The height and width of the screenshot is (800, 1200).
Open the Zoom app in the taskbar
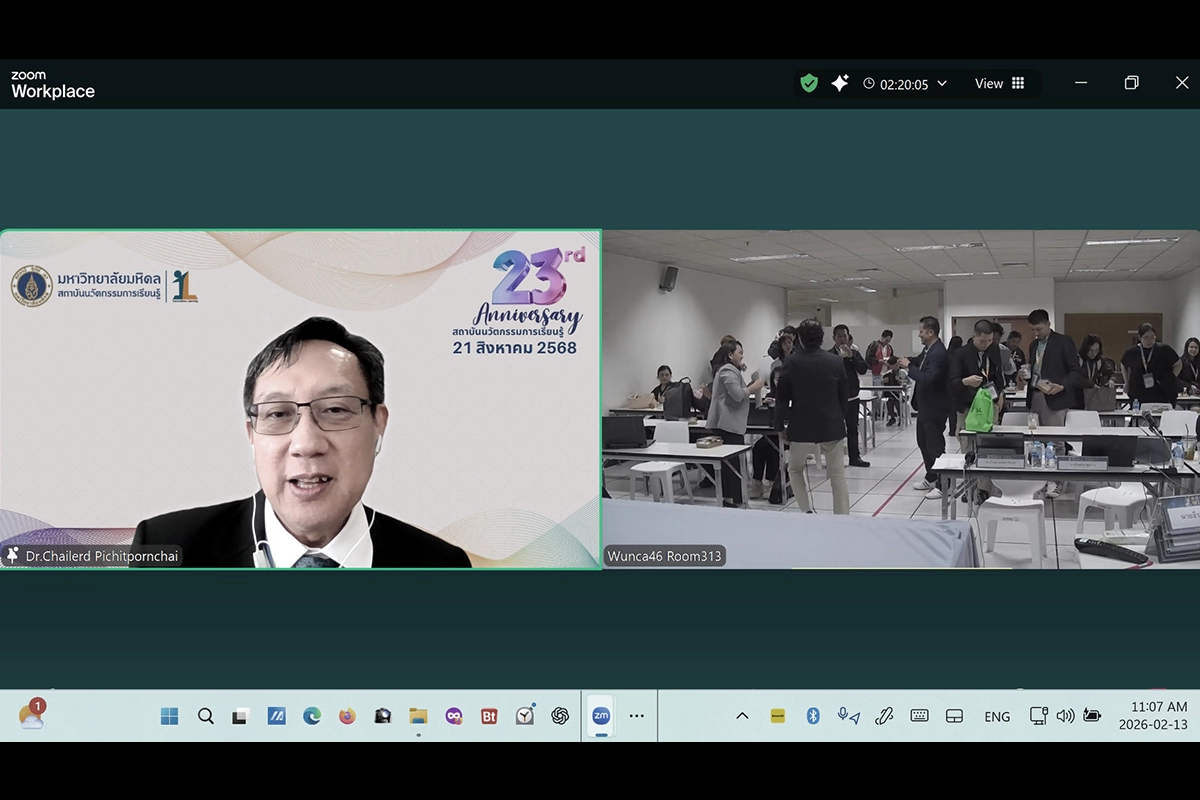(x=601, y=716)
